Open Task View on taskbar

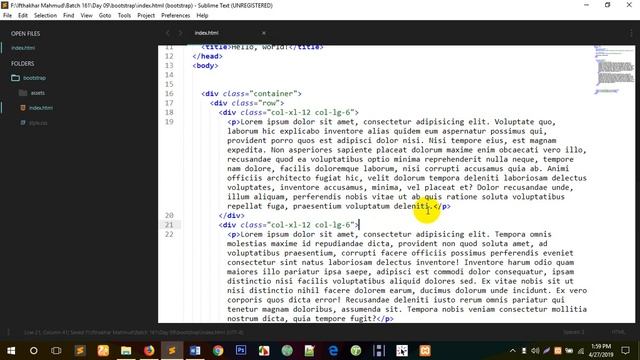click(x=56, y=351)
